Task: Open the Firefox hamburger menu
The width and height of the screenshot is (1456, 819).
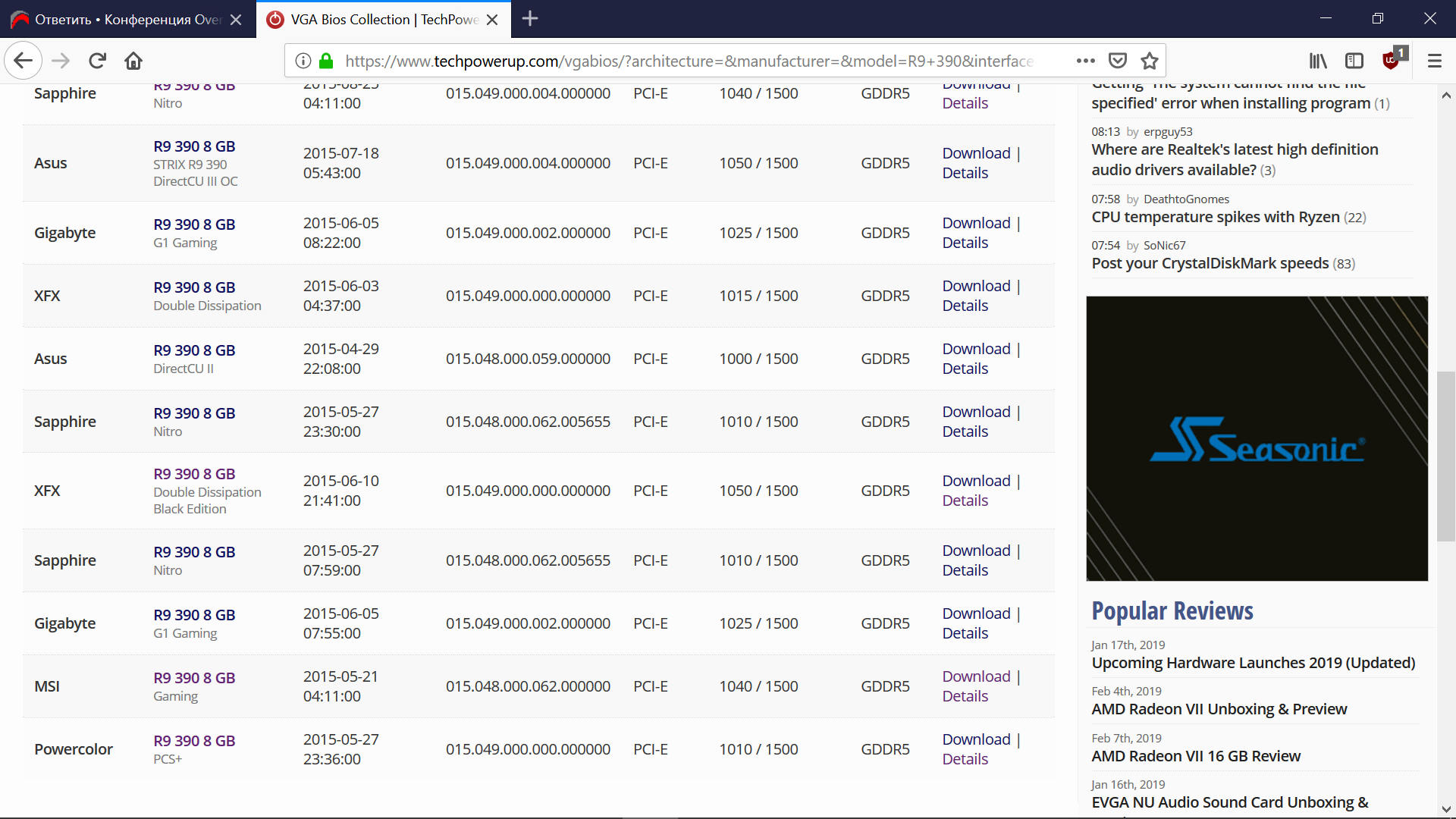Action: pos(1434,61)
